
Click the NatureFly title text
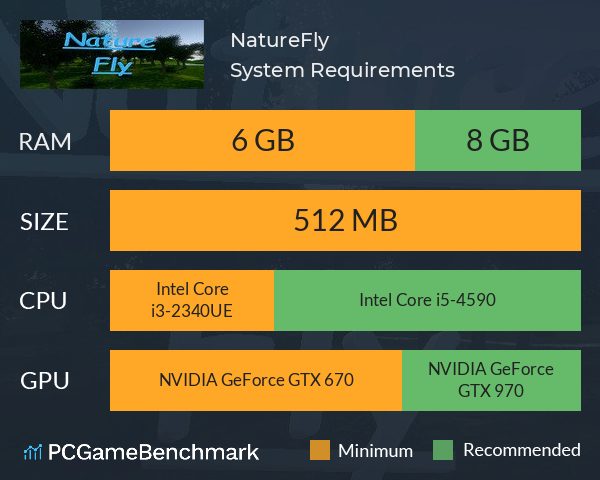coord(280,41)
